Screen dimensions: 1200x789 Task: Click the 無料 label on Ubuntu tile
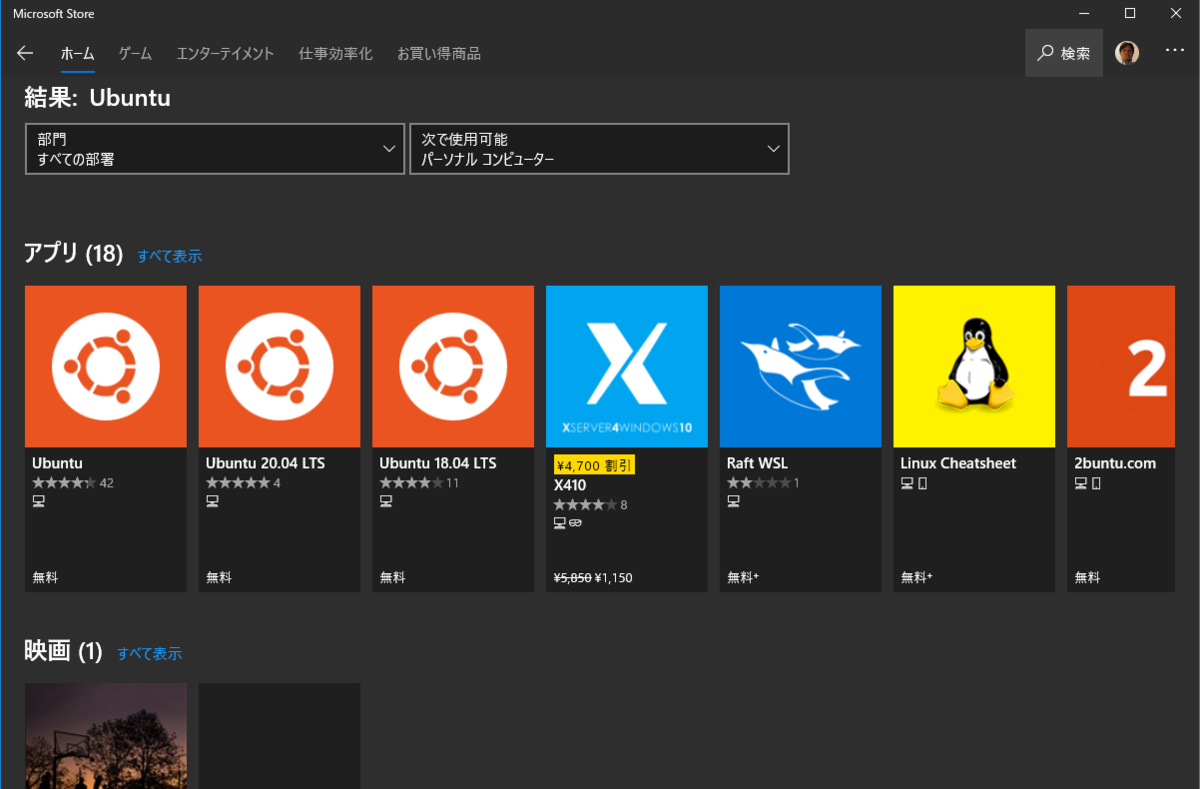[45, 578]
